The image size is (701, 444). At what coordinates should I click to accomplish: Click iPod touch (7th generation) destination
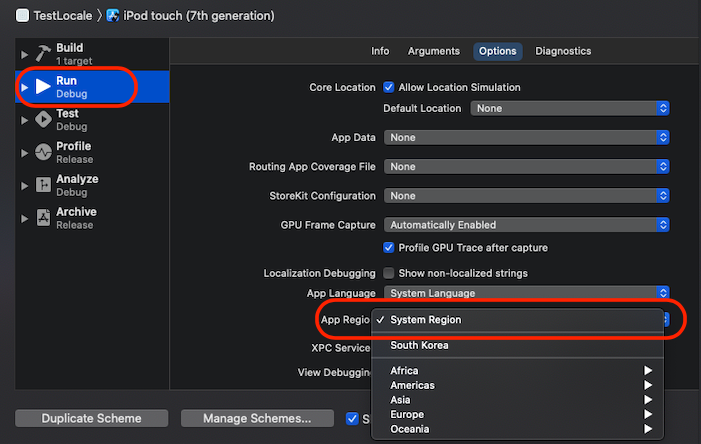pos(198,16)
